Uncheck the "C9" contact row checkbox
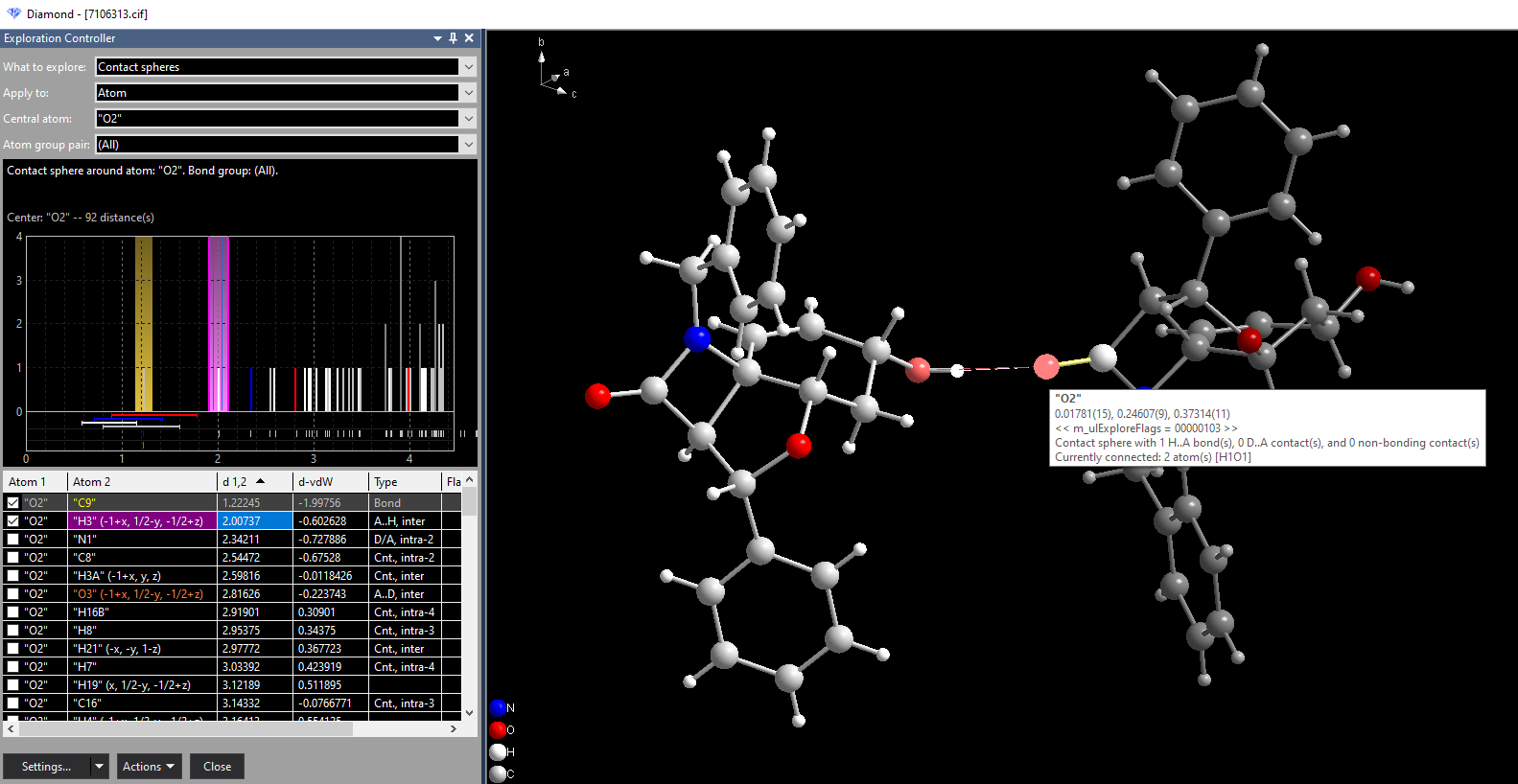Viewport: 1518px width, 784px height. (13, 502)
